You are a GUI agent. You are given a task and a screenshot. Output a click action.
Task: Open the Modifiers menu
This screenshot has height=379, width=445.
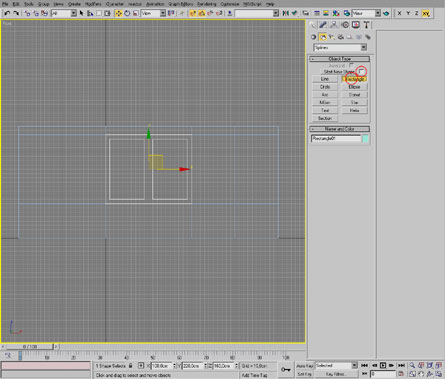93,4
